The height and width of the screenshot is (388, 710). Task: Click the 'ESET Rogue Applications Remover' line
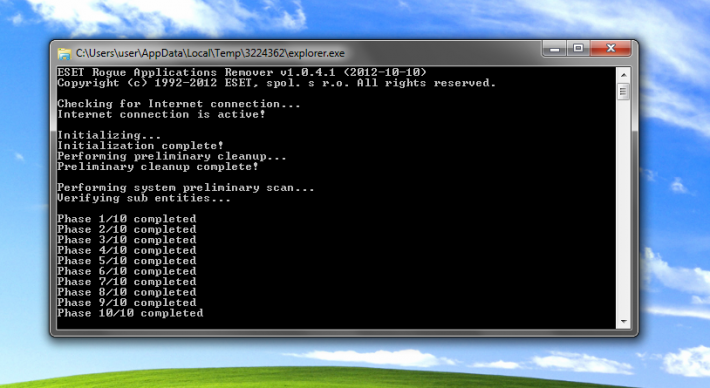[242, 72]
